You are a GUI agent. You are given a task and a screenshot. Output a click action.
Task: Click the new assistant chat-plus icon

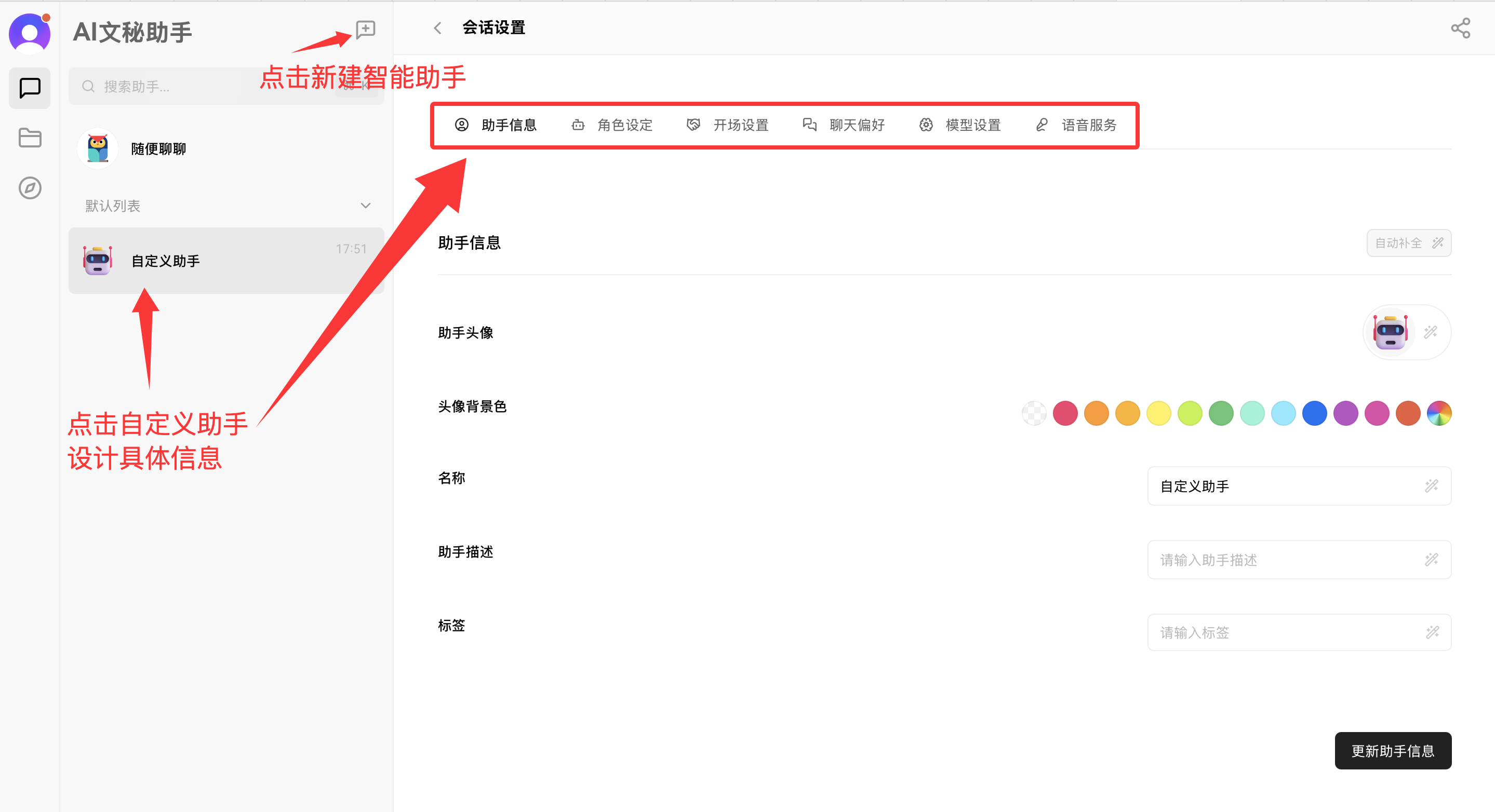coord(366,29)
